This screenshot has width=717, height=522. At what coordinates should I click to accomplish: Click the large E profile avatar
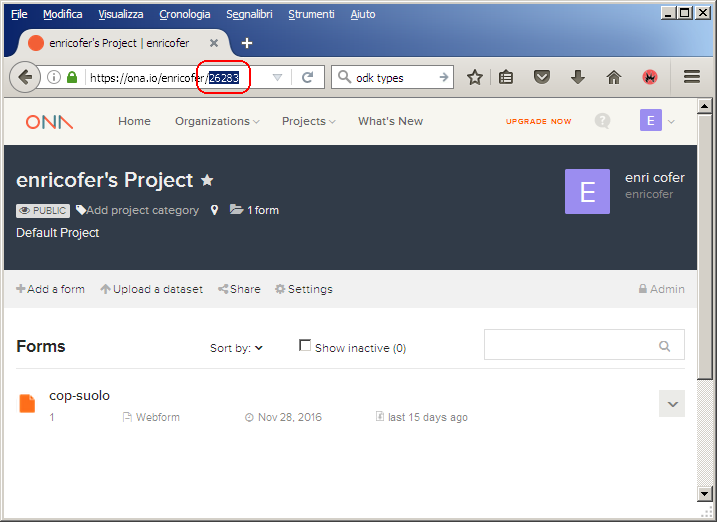587,192
